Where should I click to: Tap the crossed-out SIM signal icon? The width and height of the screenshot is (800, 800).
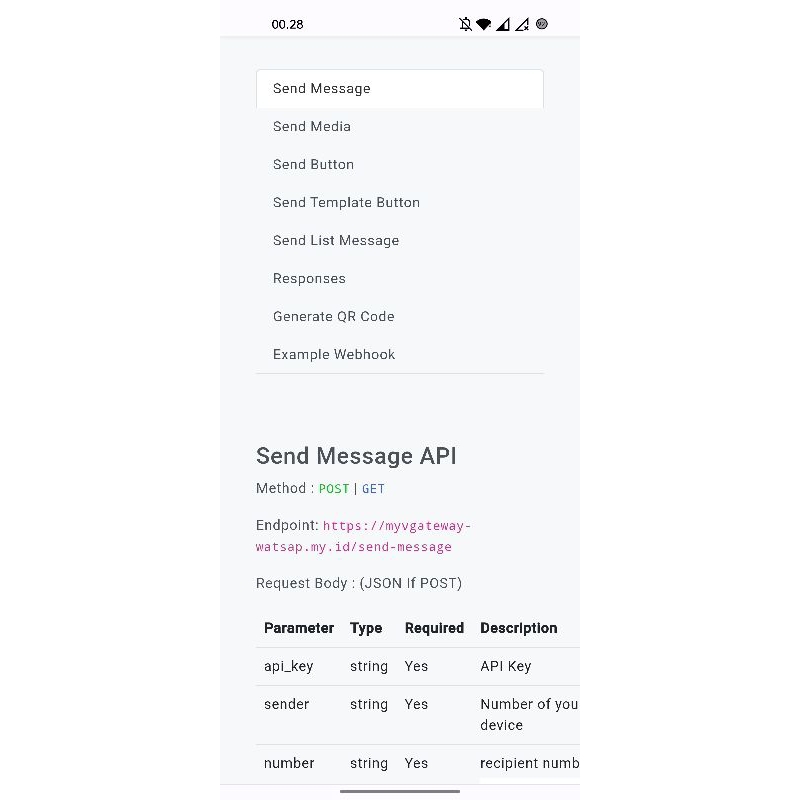(523, 24)
